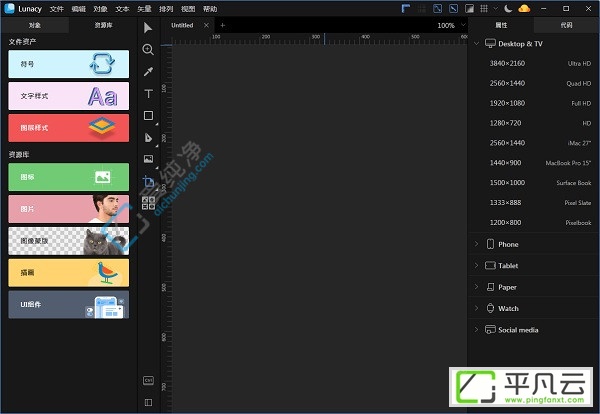
Task: Activate the Zoom magnifier tool
Action: tap(148, 49)
